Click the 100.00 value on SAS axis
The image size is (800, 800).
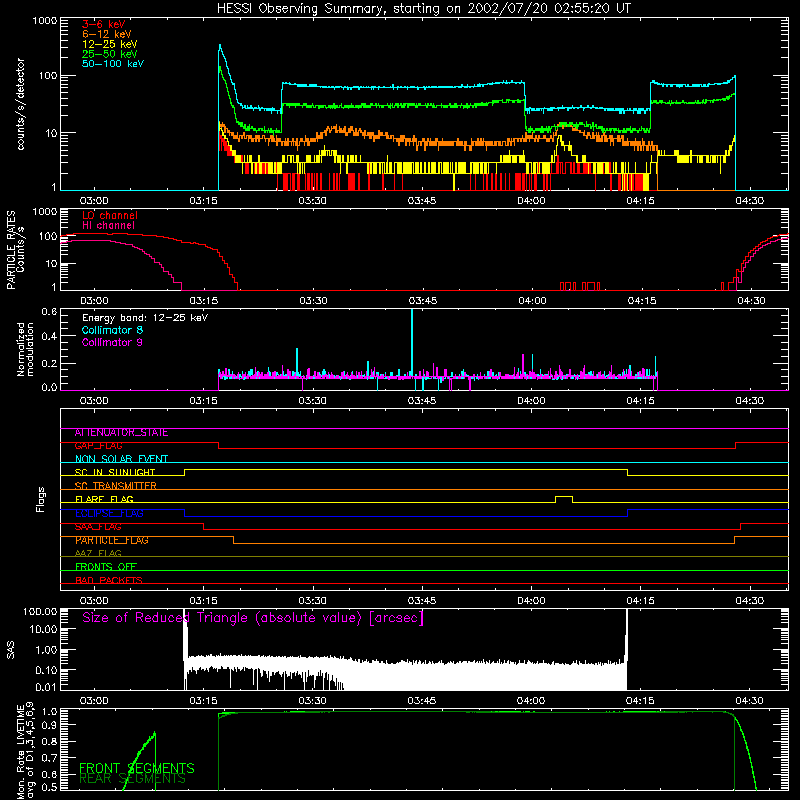pos(40,611)
